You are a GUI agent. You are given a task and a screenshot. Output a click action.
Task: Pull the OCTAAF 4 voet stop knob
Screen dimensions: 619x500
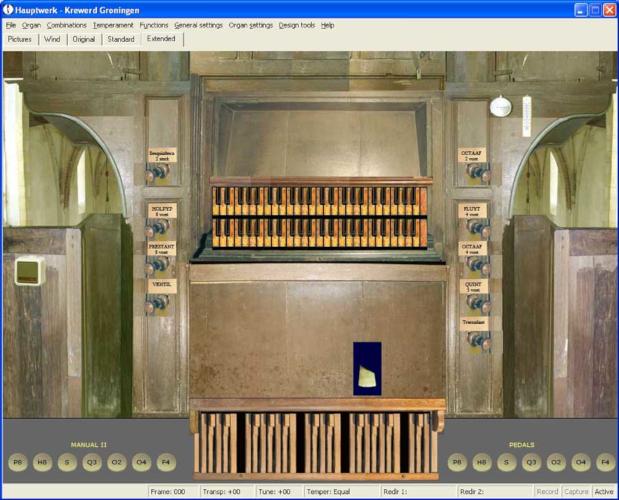(476, 265)
